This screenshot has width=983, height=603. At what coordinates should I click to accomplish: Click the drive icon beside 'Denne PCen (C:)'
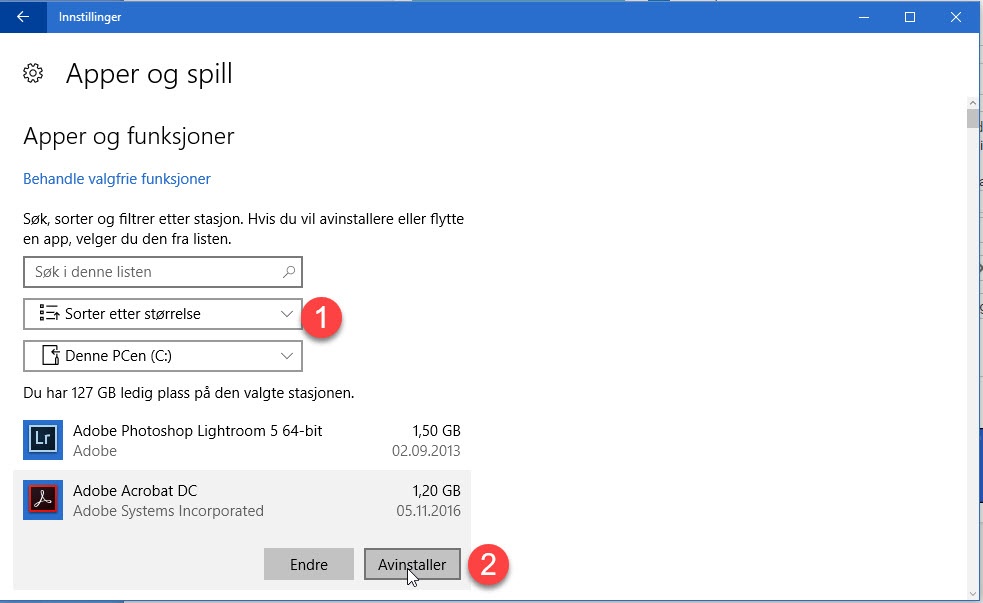click(48, 356)
